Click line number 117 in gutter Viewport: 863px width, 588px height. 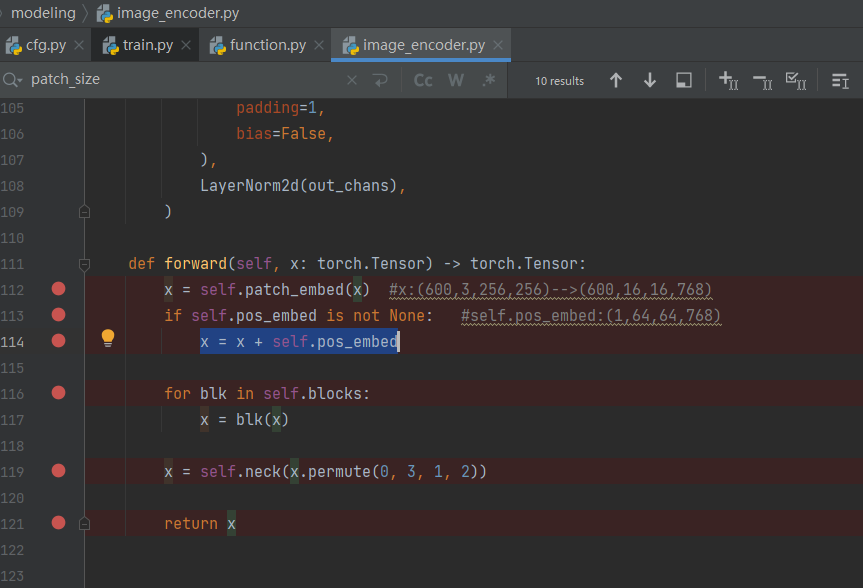point(12,421)
